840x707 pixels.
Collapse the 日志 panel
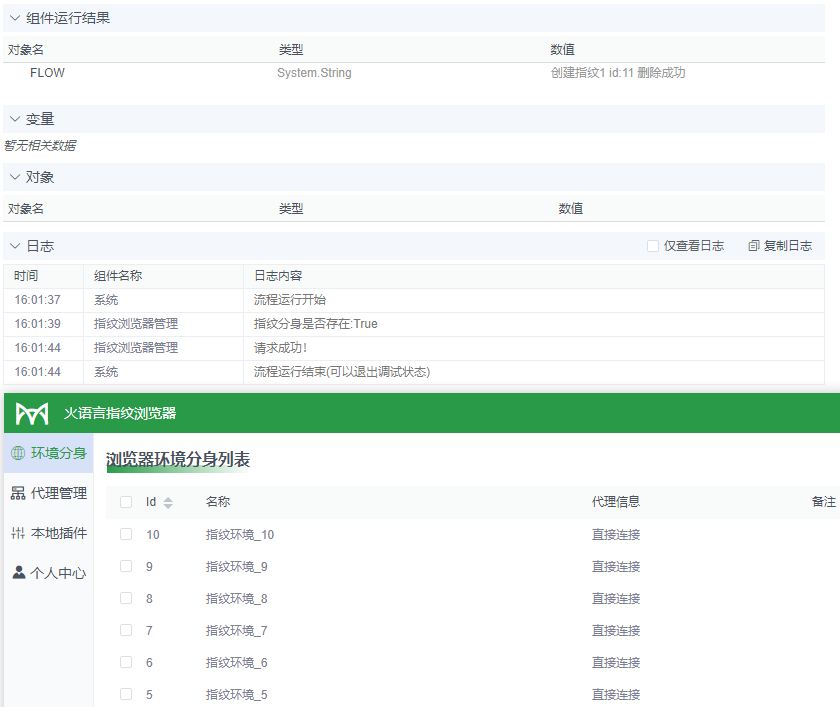(x=13, y=245)
